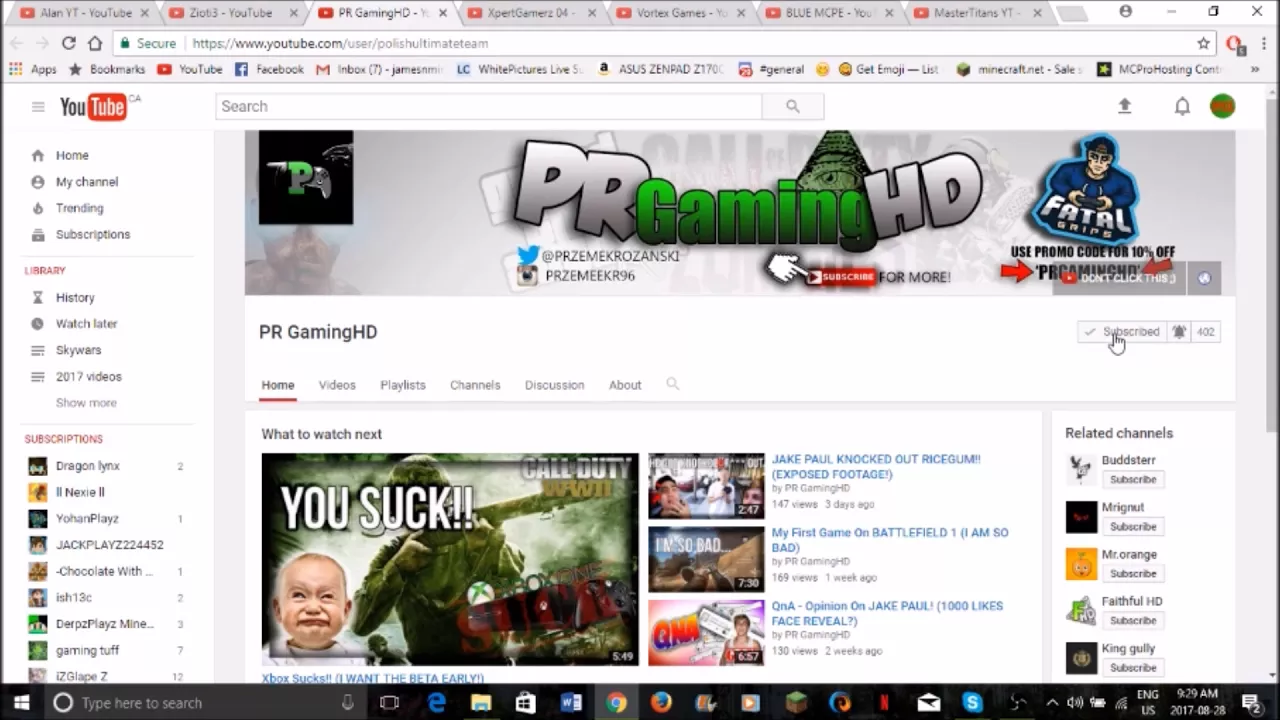Bookmark this page with star icon

click(1203, 43)
